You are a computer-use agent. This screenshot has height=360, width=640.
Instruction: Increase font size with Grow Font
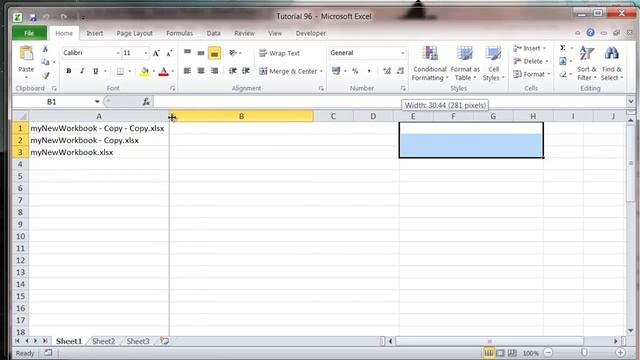156,53
